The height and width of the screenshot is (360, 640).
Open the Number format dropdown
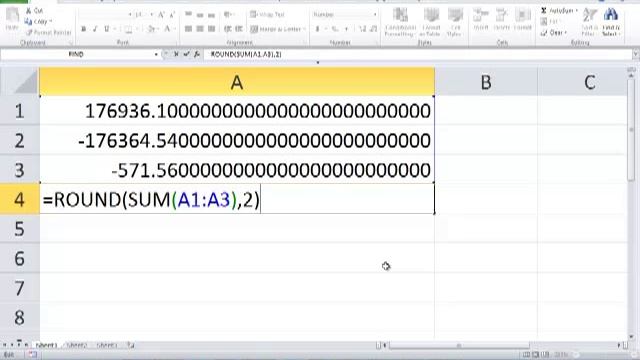point(375,15)
